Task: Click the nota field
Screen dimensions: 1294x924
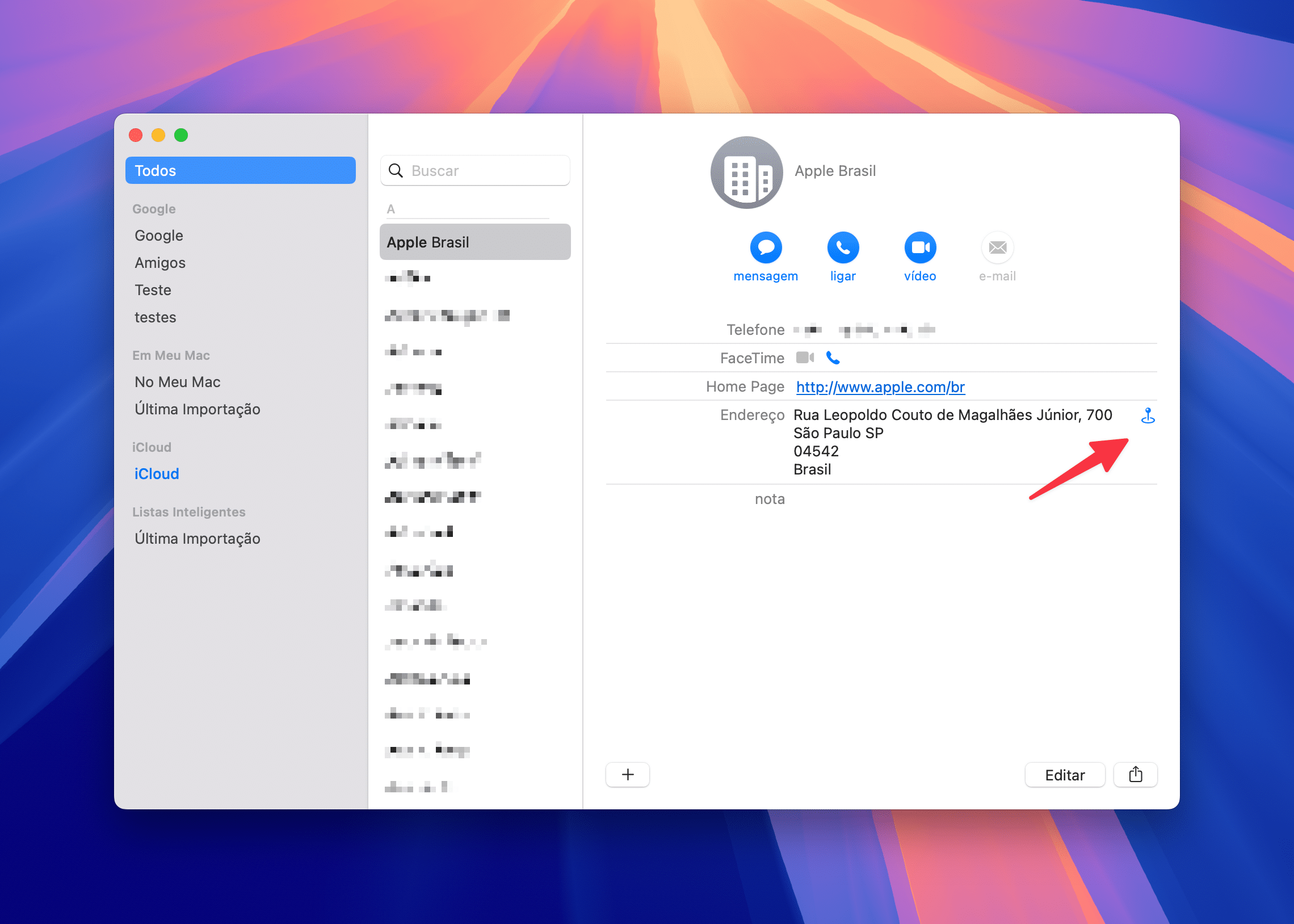Action: tap(770, 499)
